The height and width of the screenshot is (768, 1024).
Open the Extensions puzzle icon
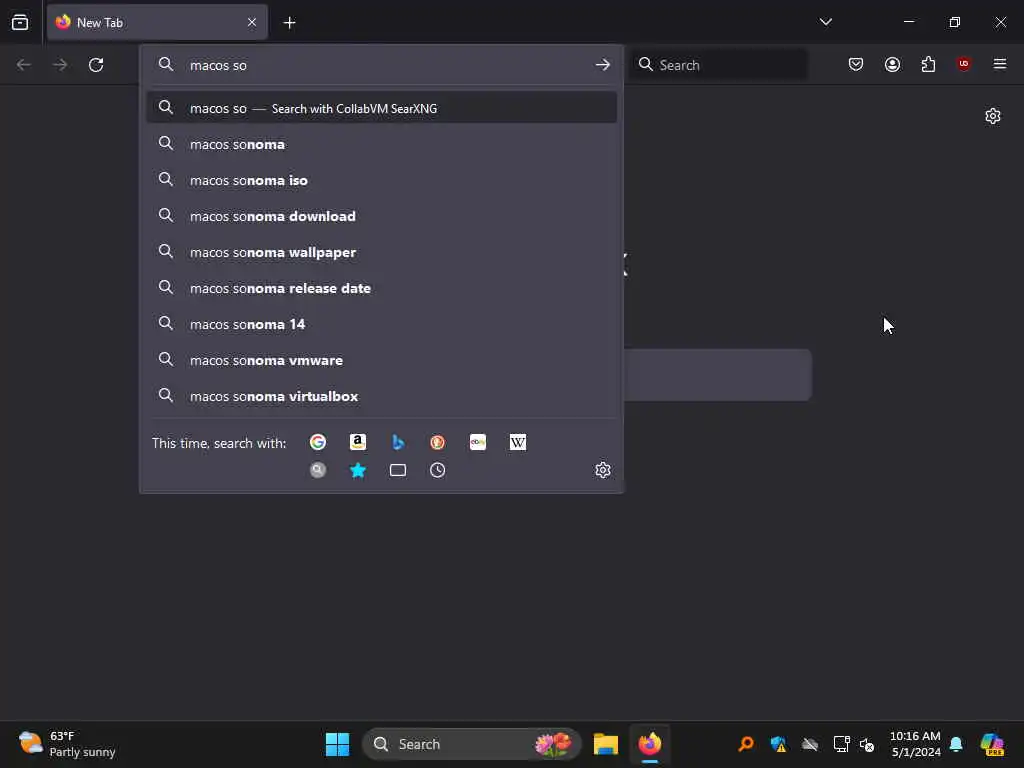[x=928, y=64]
